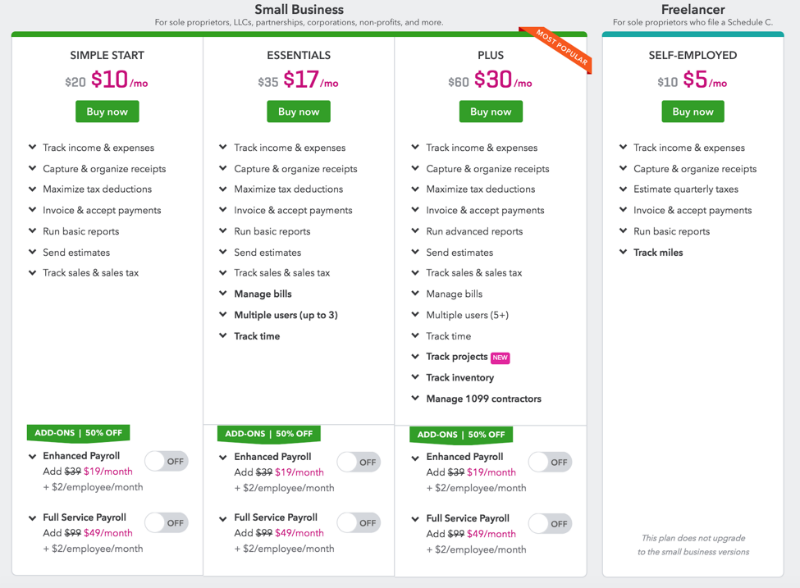Enable Enhanced Payroll on the Plus plan
The width and height of the screenshot is (800, 588).
550,462
